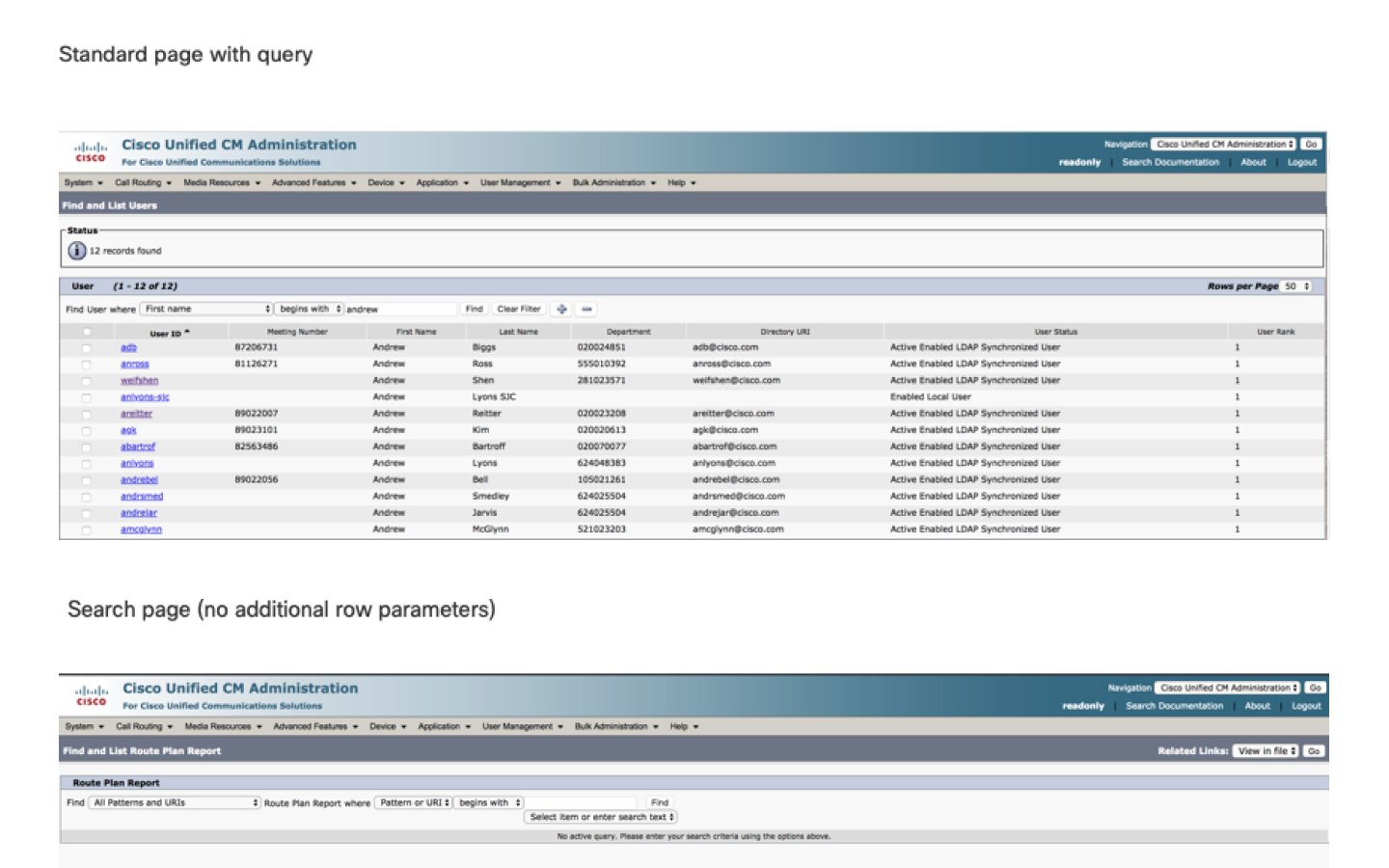Open user link amcglynn

141,529
